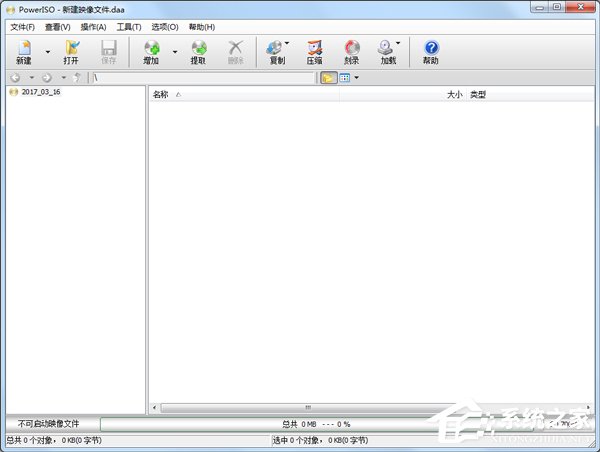This screenshot has height=452, width=600.
Task: Maximize the PowerISO window
Action: click(557, 7)
